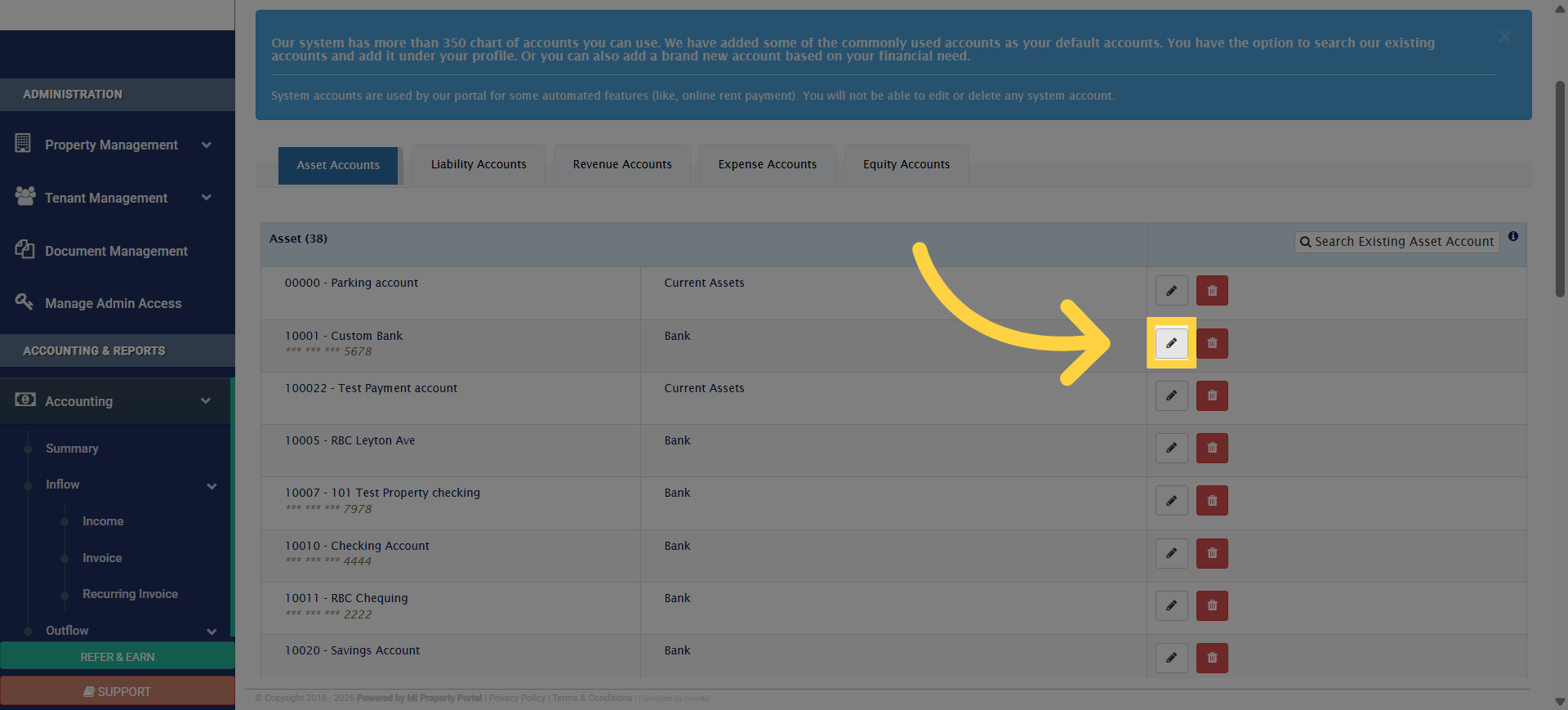
Task: Select the text "10001 - Custom Bank"
Action: pyautogui.click(x=344, y=336)
